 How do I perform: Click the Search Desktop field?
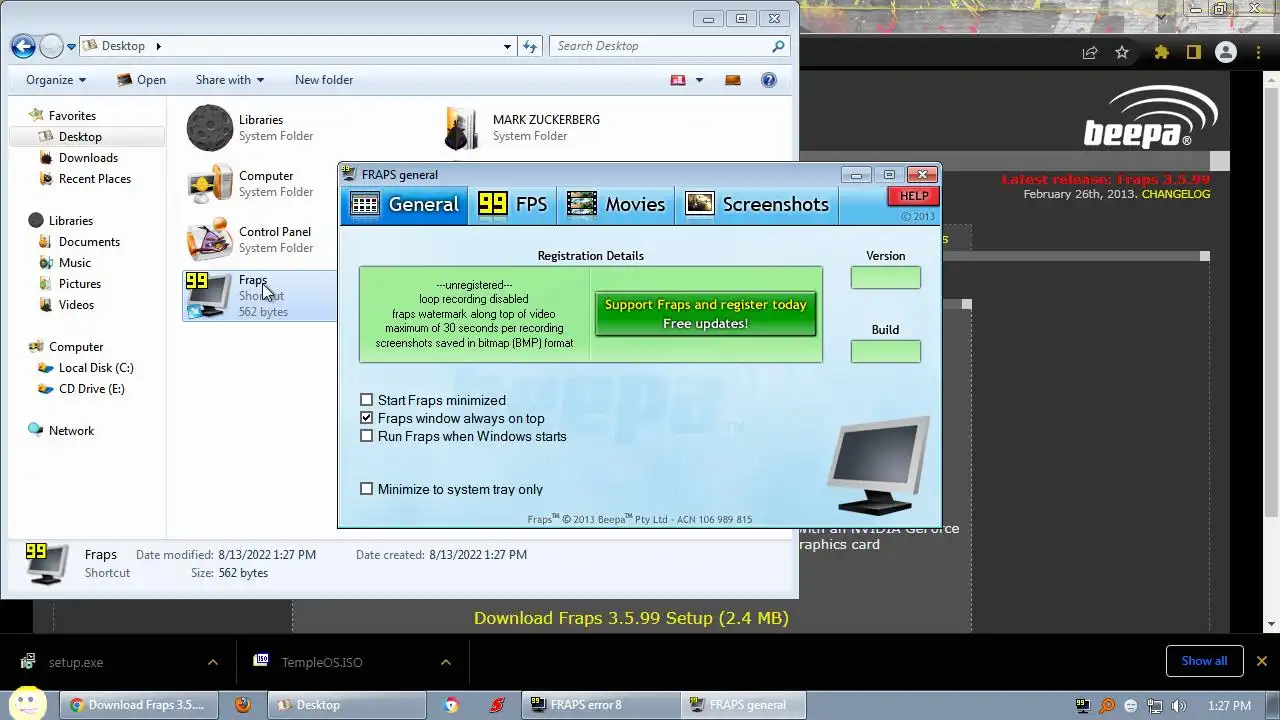(x=660, y=46)
